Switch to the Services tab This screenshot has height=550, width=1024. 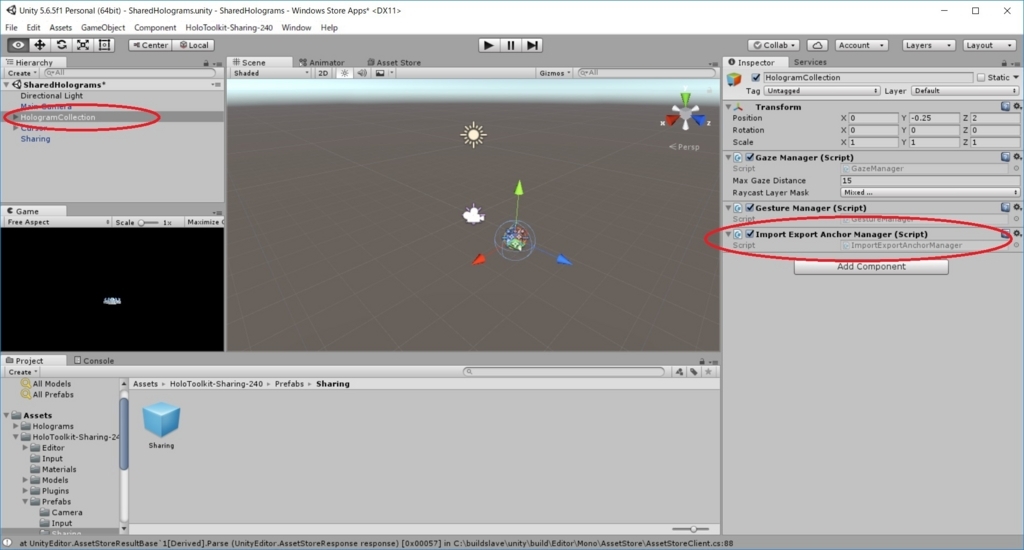pos(810,62)
